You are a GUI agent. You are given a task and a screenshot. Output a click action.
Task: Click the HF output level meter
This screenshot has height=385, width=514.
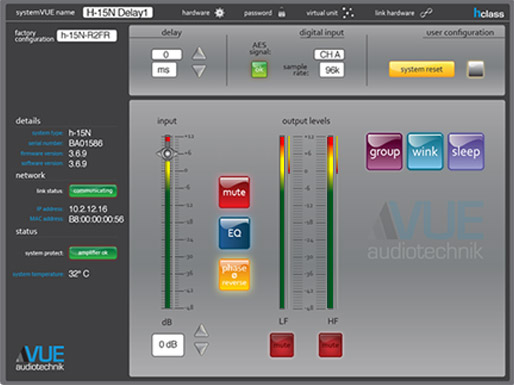(x=330, y=222)
